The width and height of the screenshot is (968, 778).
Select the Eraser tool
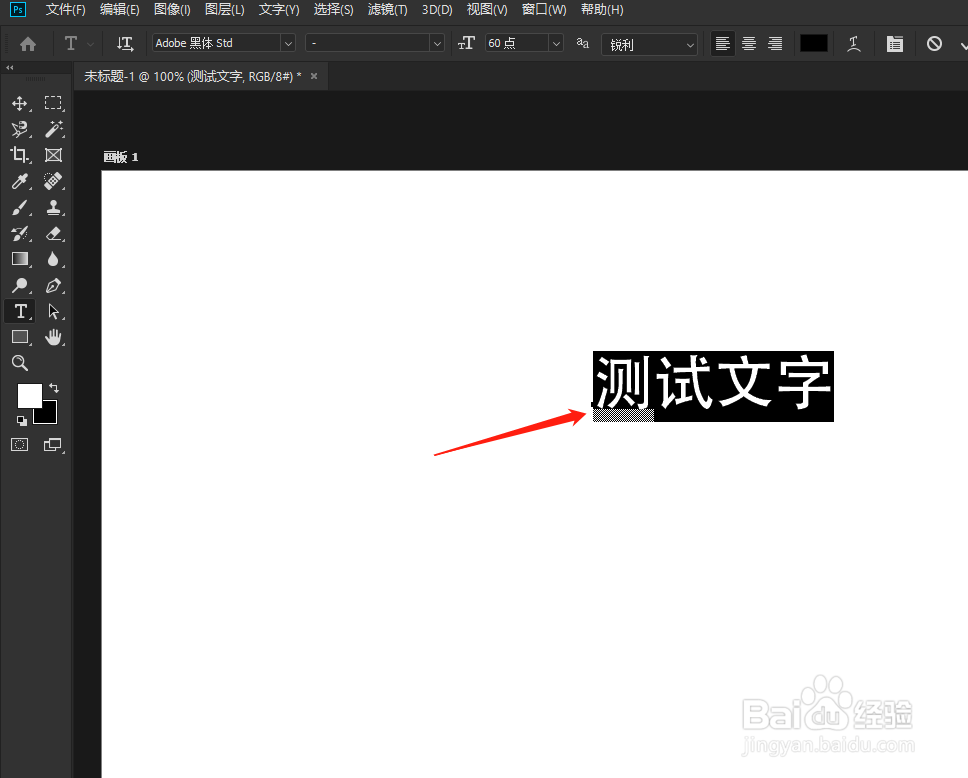coord(53,233)
